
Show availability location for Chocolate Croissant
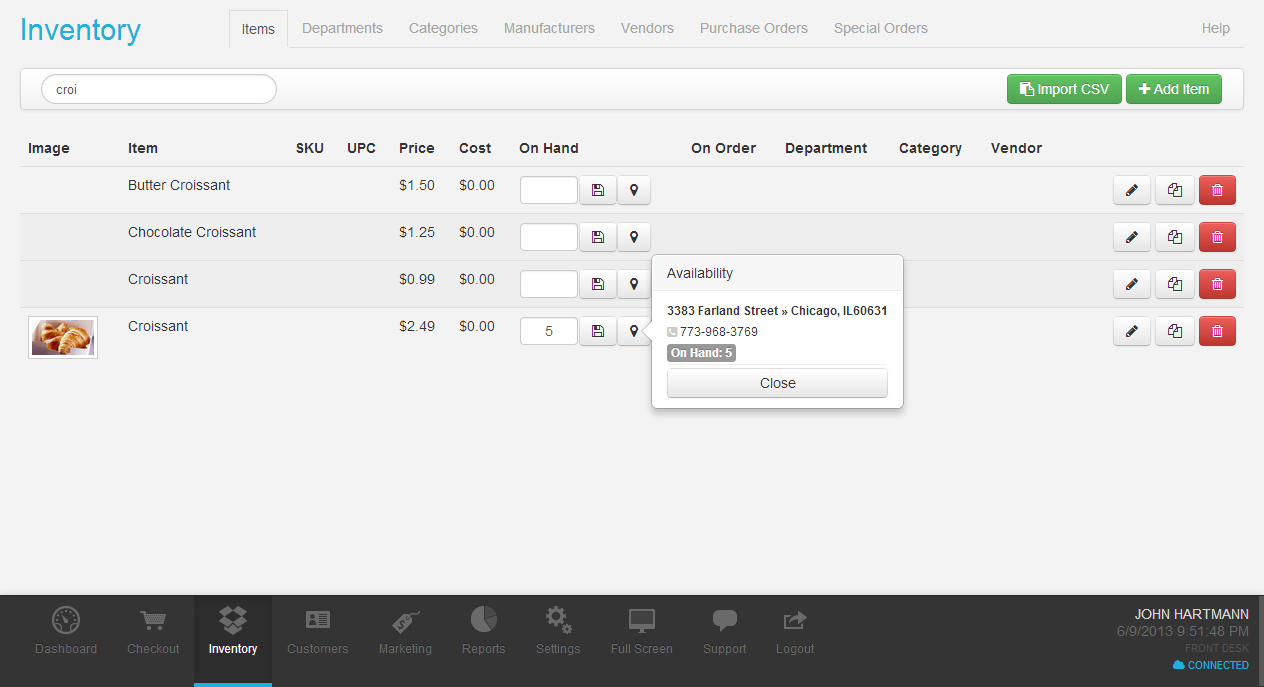coord(634,237)
